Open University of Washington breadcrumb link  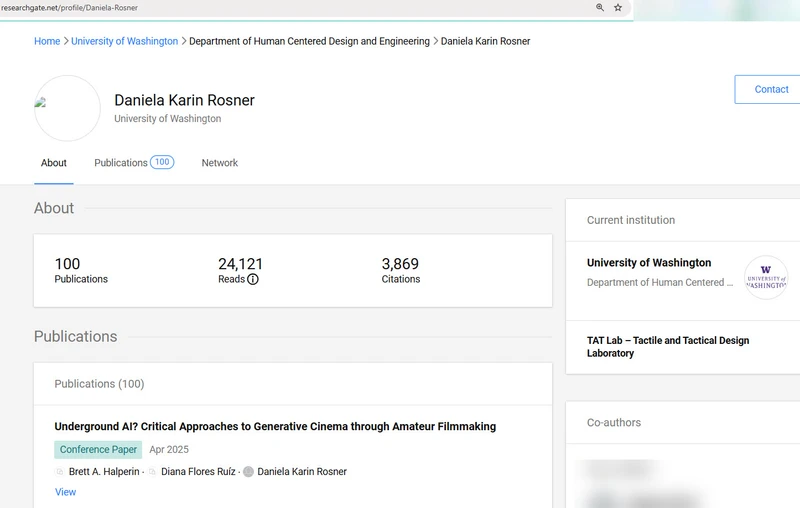click(124, 41)
